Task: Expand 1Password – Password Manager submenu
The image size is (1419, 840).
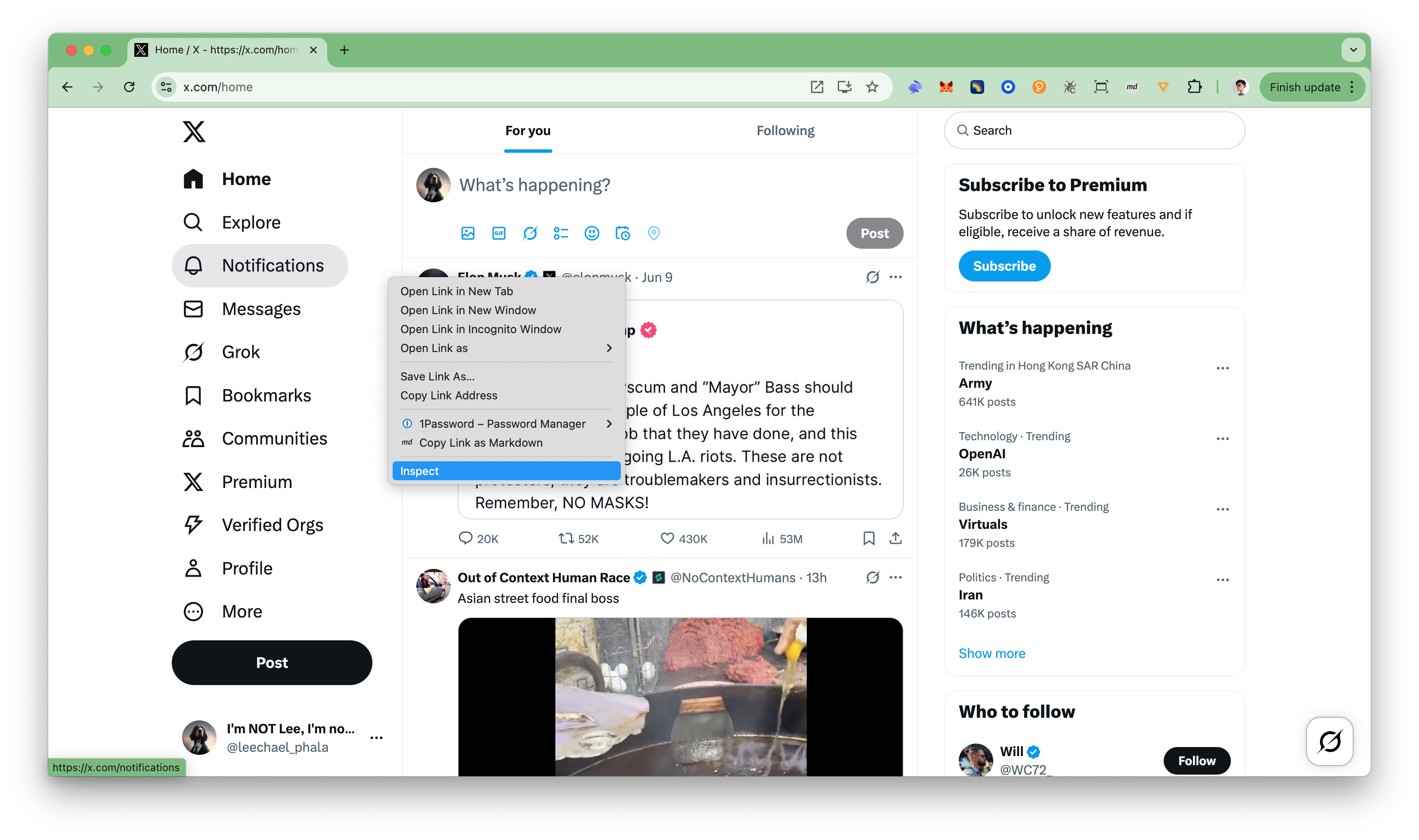Action: [x=506, y=423]
